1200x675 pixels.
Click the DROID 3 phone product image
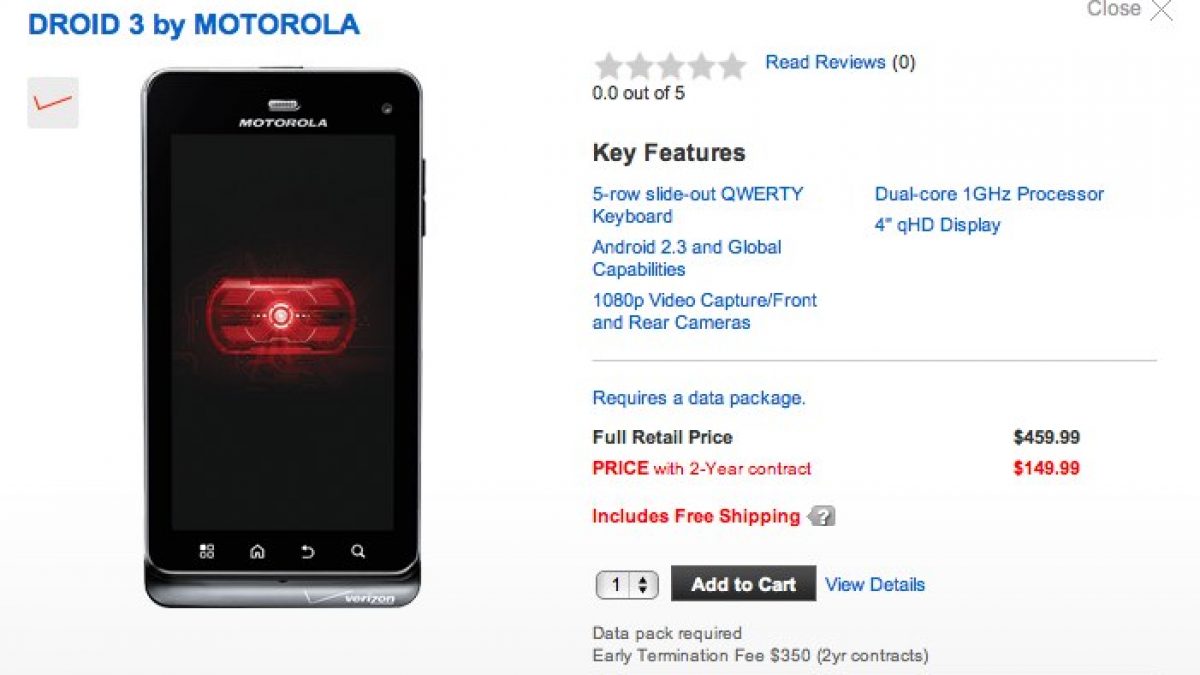[x=283, y=337]
